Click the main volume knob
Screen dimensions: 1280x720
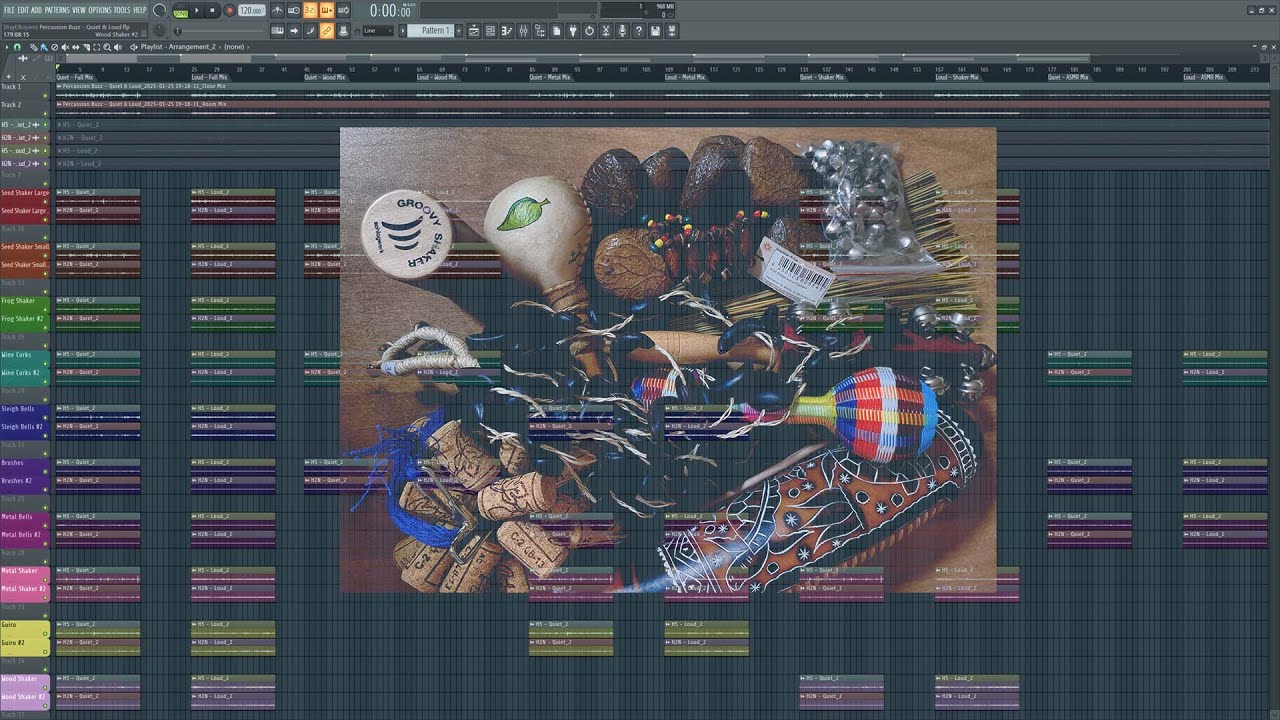click(160, 10)
